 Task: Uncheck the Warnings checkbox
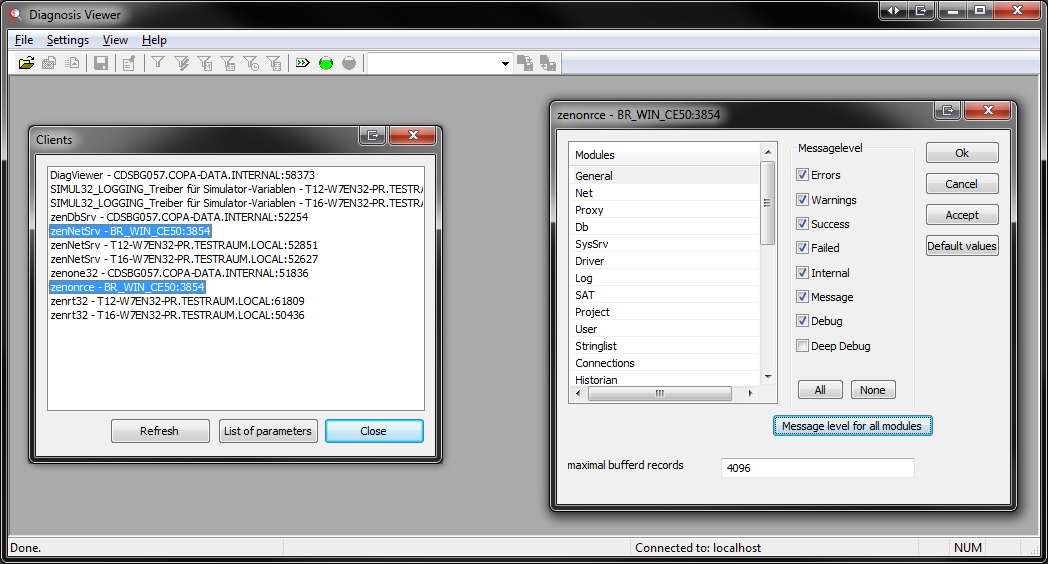(x=803, y=200)
